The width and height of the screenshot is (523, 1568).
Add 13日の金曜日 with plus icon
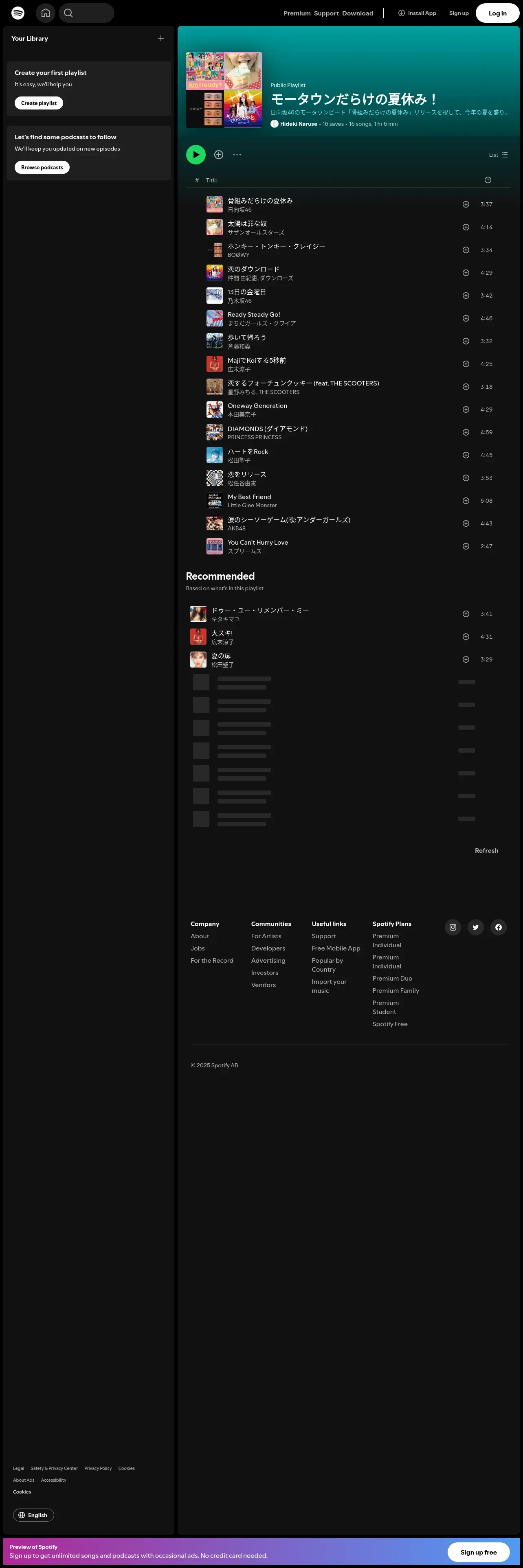click(x=466, y=296)
